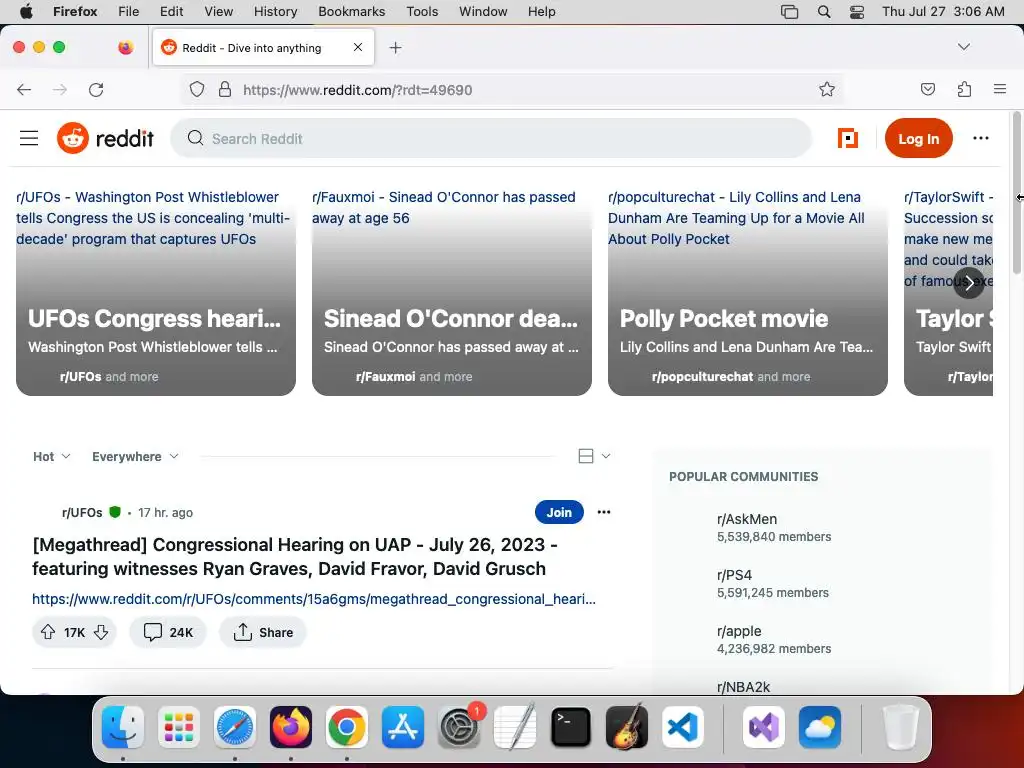Open Firefox File menu
This screenshot has height=768, width=1024.
click(129, 12)
